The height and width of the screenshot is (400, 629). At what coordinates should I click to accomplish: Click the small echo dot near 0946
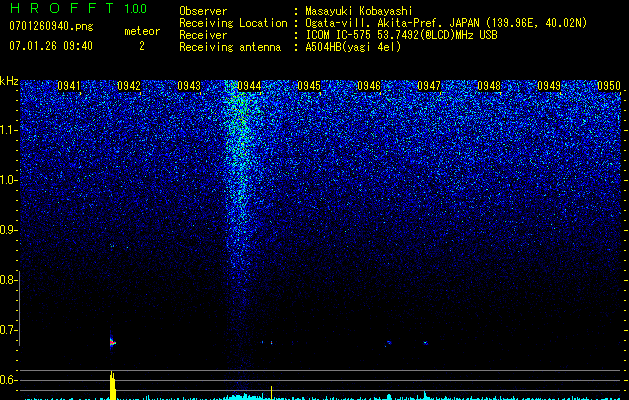388,343
